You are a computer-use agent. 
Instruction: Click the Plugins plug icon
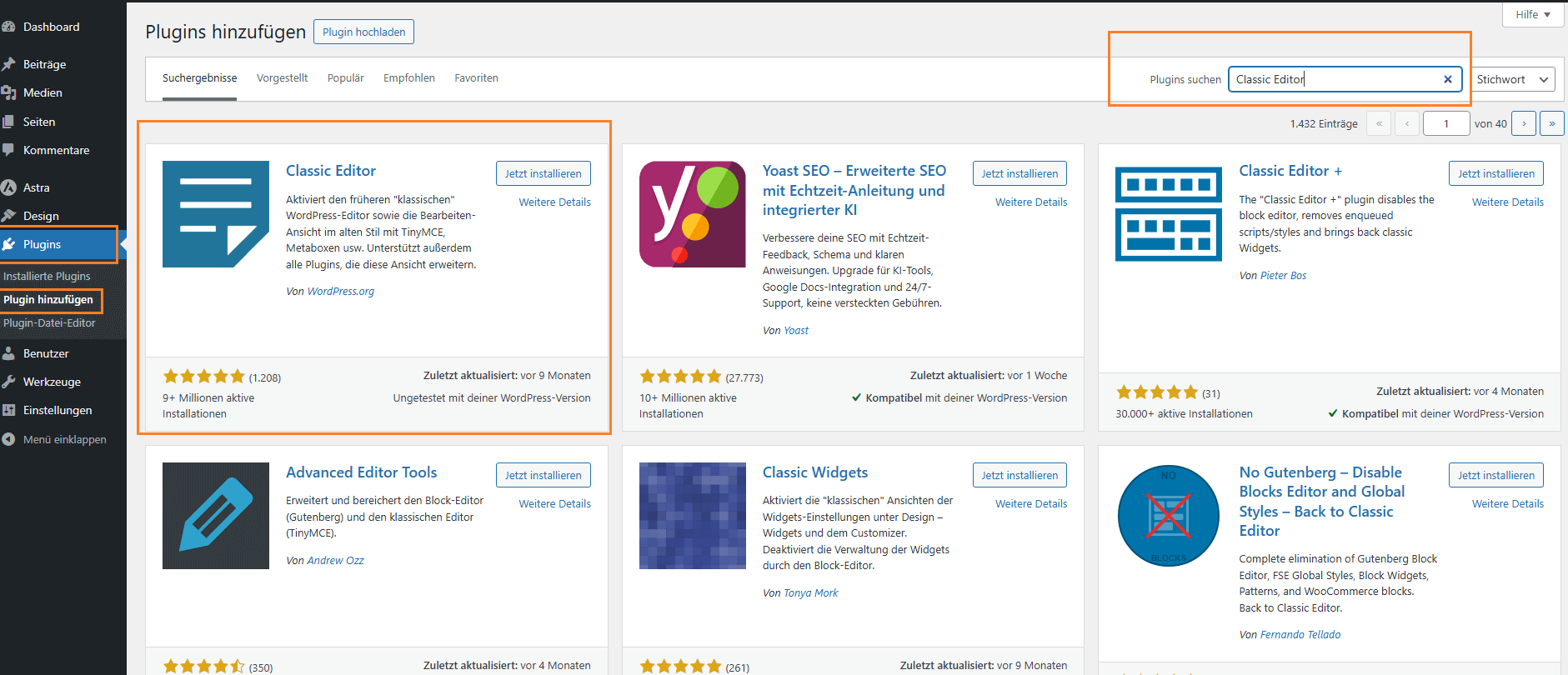pyautogui.click(x=8, y=244)
